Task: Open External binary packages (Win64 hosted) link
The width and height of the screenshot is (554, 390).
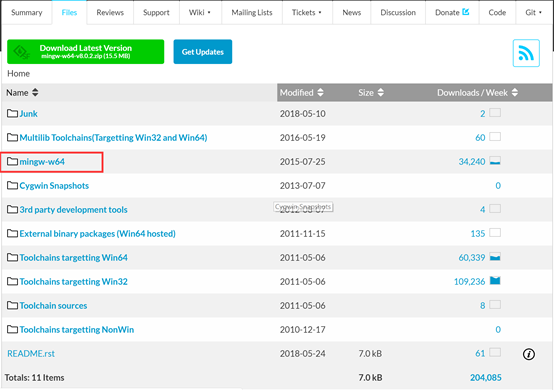Action: click(98, 234)
